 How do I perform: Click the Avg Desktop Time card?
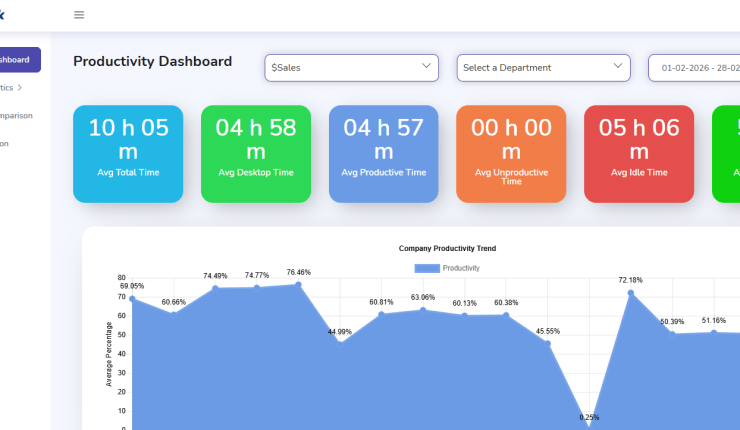pos(256,154)
